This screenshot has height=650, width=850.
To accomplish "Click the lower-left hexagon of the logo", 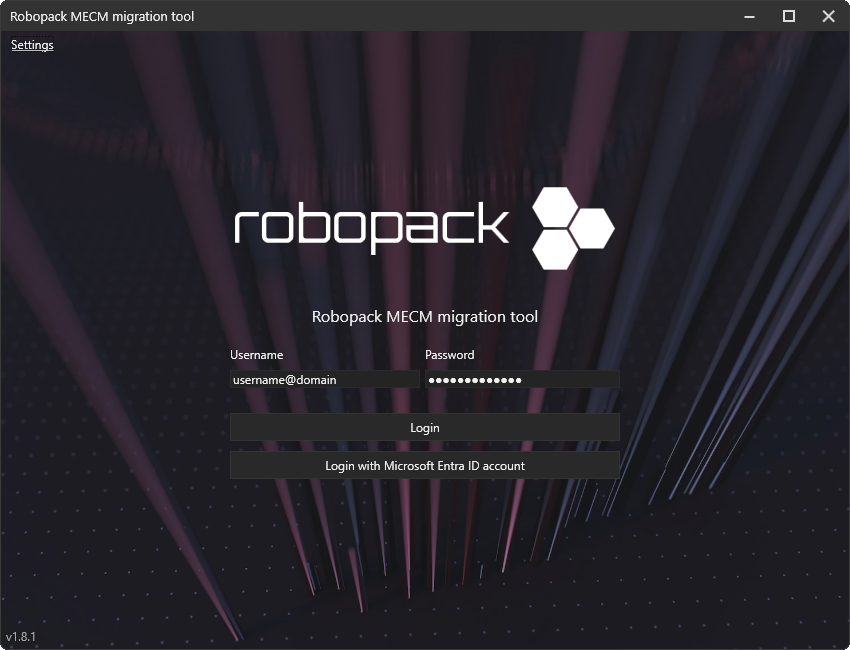I will point(552,250).
